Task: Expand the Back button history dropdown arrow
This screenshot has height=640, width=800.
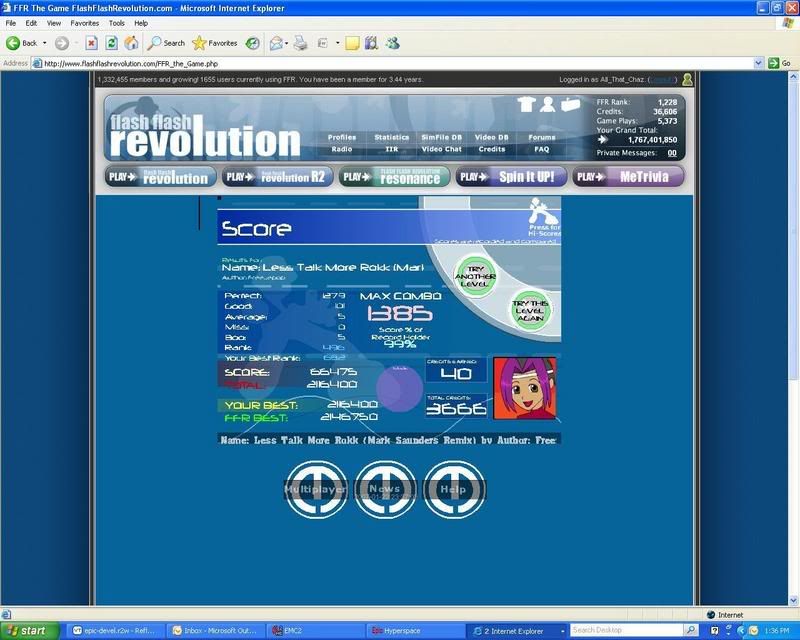Action: click(x=44, y=43)
